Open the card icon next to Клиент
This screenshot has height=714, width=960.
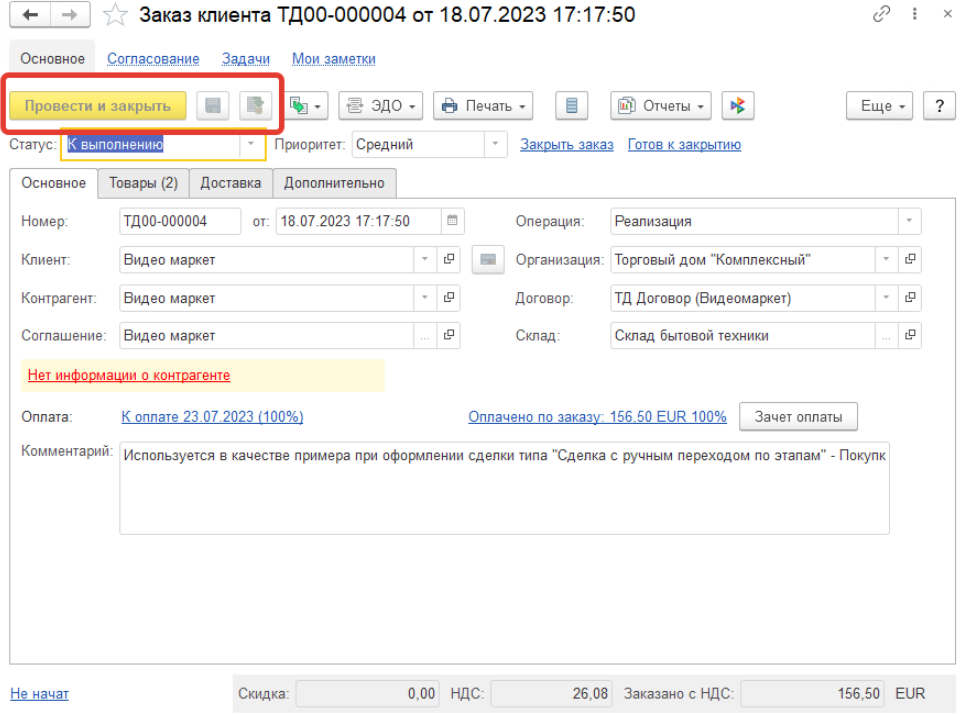coord(488,260)
